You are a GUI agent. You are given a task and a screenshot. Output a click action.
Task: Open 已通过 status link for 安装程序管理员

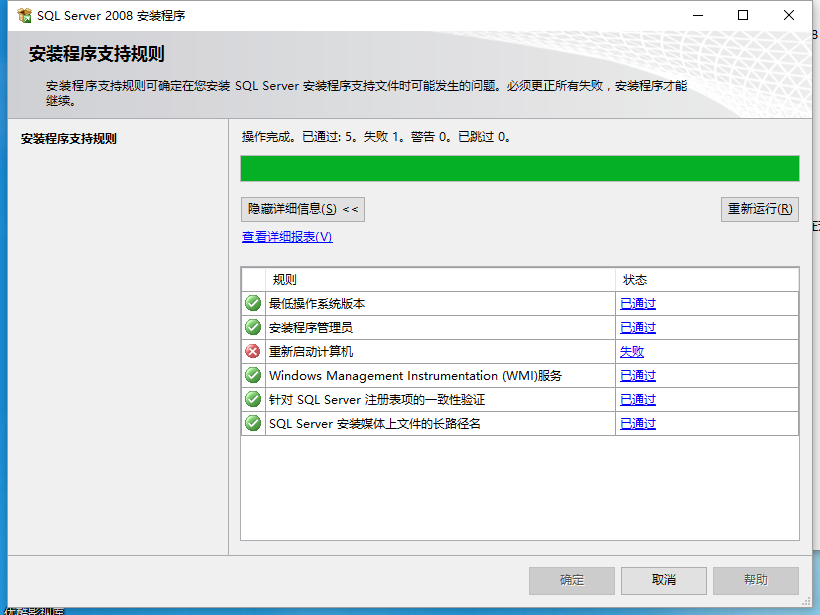[x=638, y=327]
